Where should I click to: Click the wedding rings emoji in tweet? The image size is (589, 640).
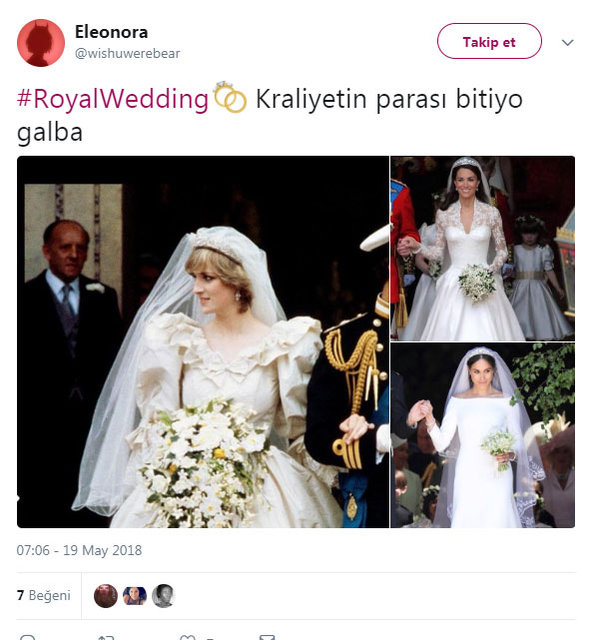(x=230, y=97)
